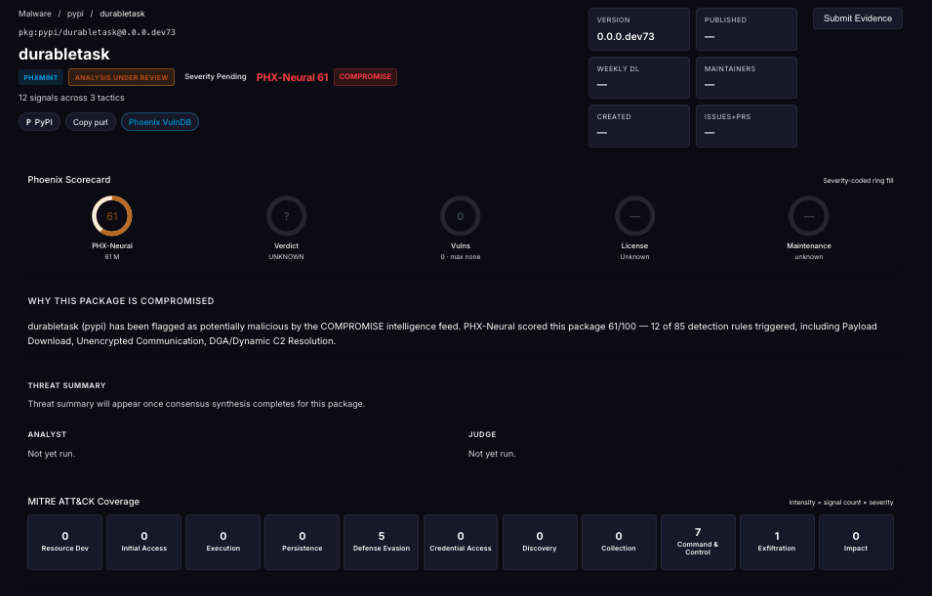Select the Impact ATT&CK tile

pos(856,542)
